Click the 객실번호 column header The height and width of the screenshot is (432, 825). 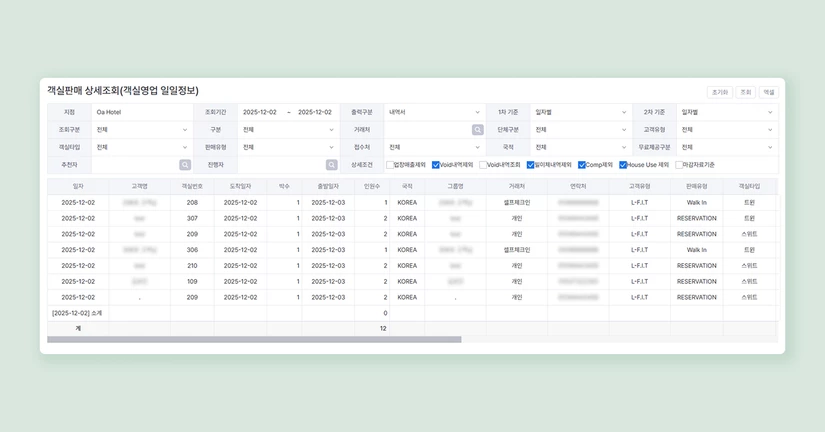192,186
